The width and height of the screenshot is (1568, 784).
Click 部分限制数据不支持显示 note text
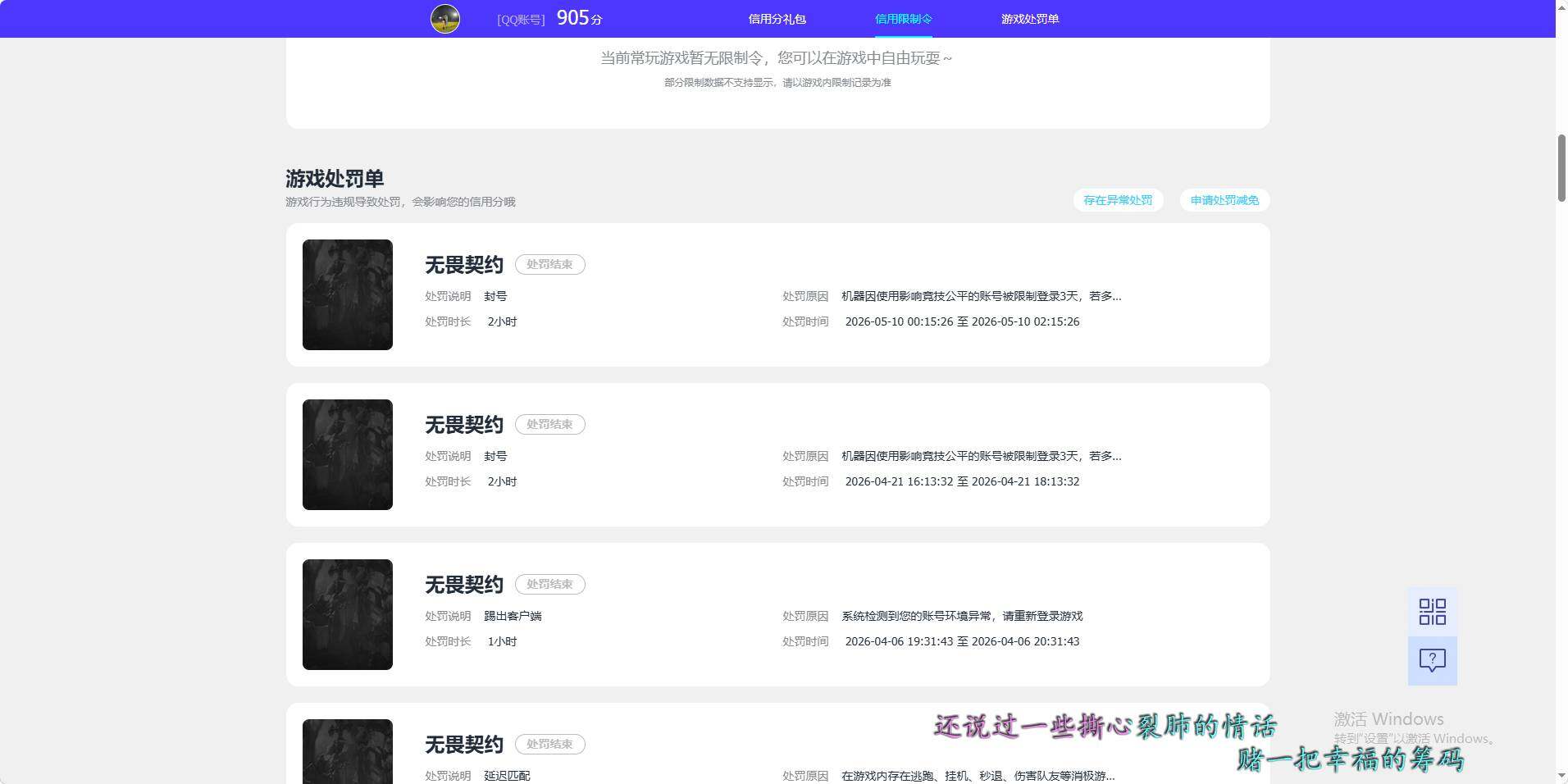click(x=777, y=82)
